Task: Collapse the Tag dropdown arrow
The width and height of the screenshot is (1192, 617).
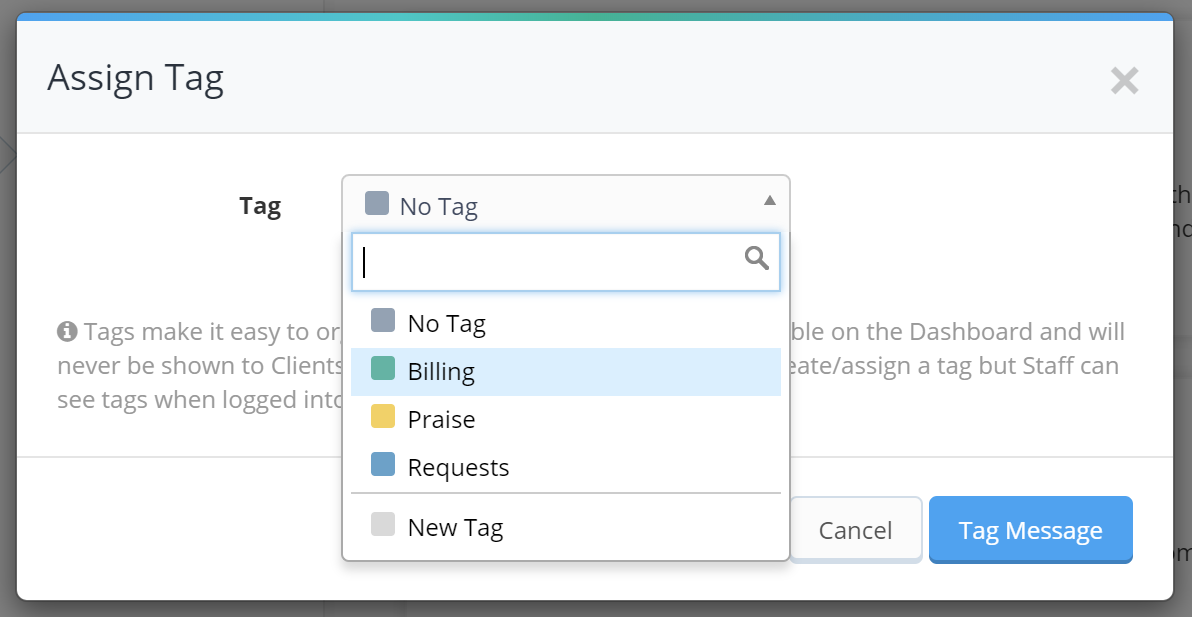Action: [769, 201]
